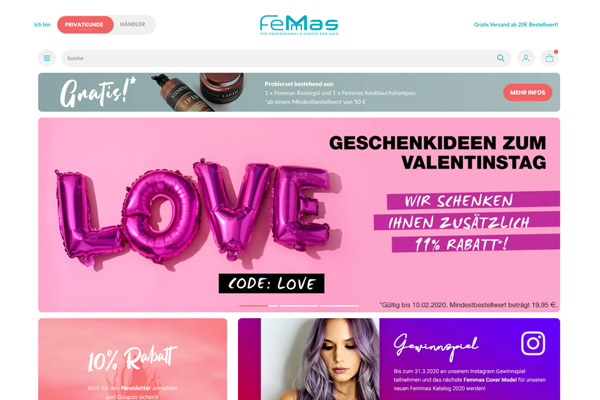Open the shopping cart icon

tap(549, 58)
